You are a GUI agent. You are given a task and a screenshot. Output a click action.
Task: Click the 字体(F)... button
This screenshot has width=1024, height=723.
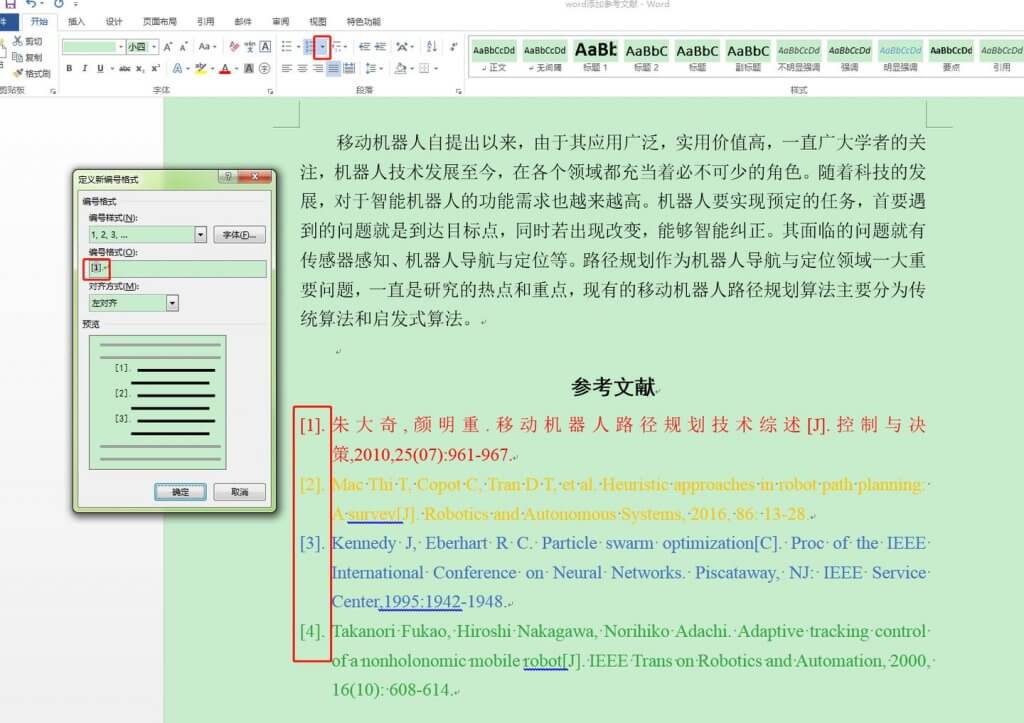click(239, 235)
